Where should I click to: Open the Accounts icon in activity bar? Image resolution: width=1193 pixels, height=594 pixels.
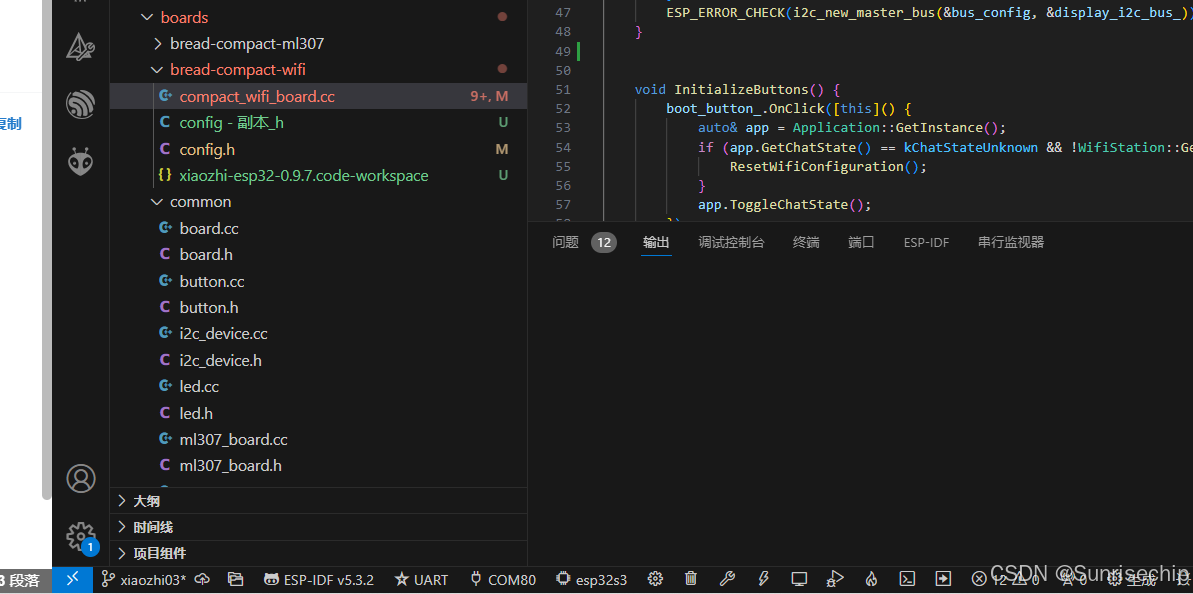click(81, 478)
